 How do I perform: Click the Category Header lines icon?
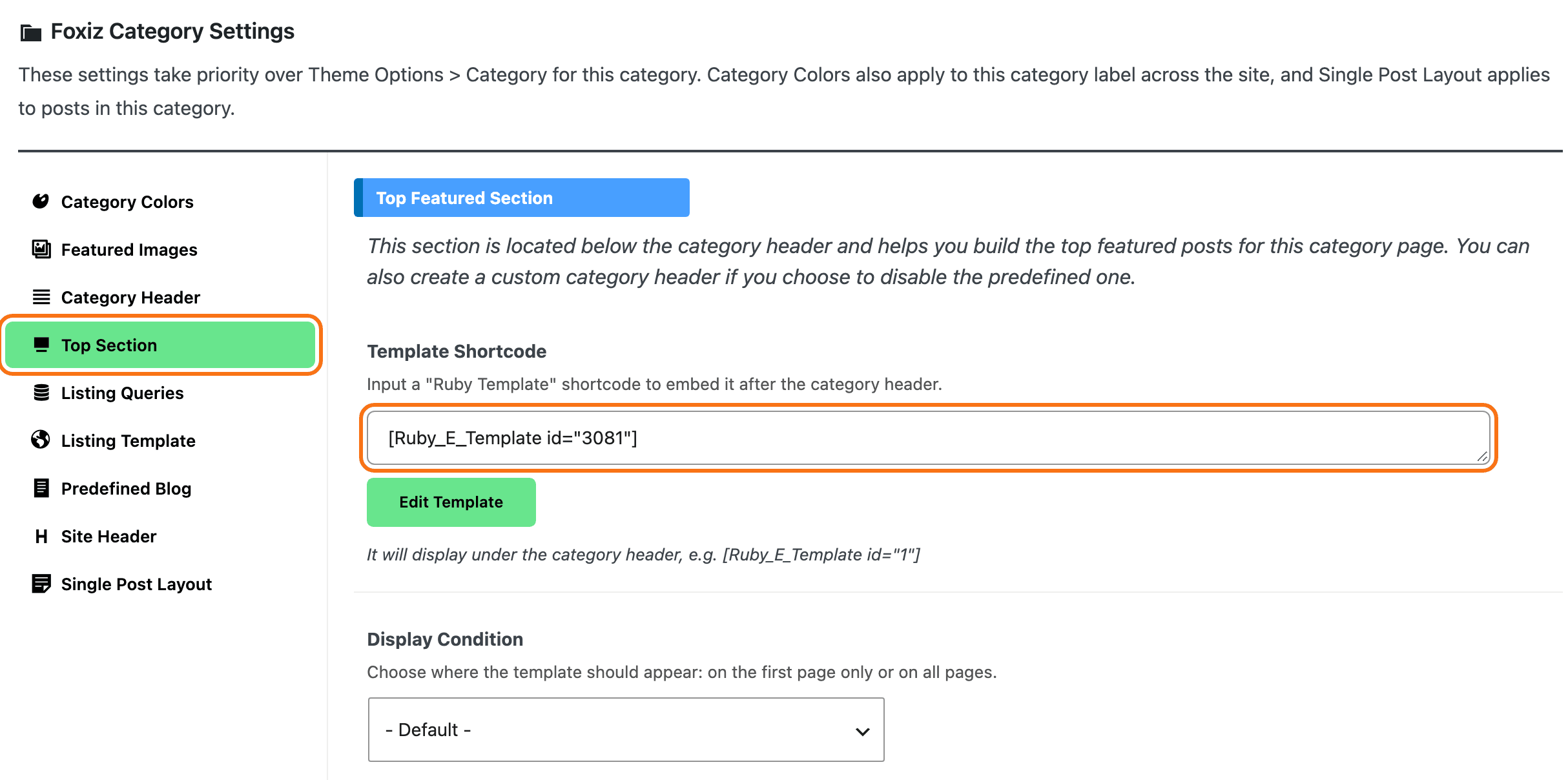click(x=41, y=297)
